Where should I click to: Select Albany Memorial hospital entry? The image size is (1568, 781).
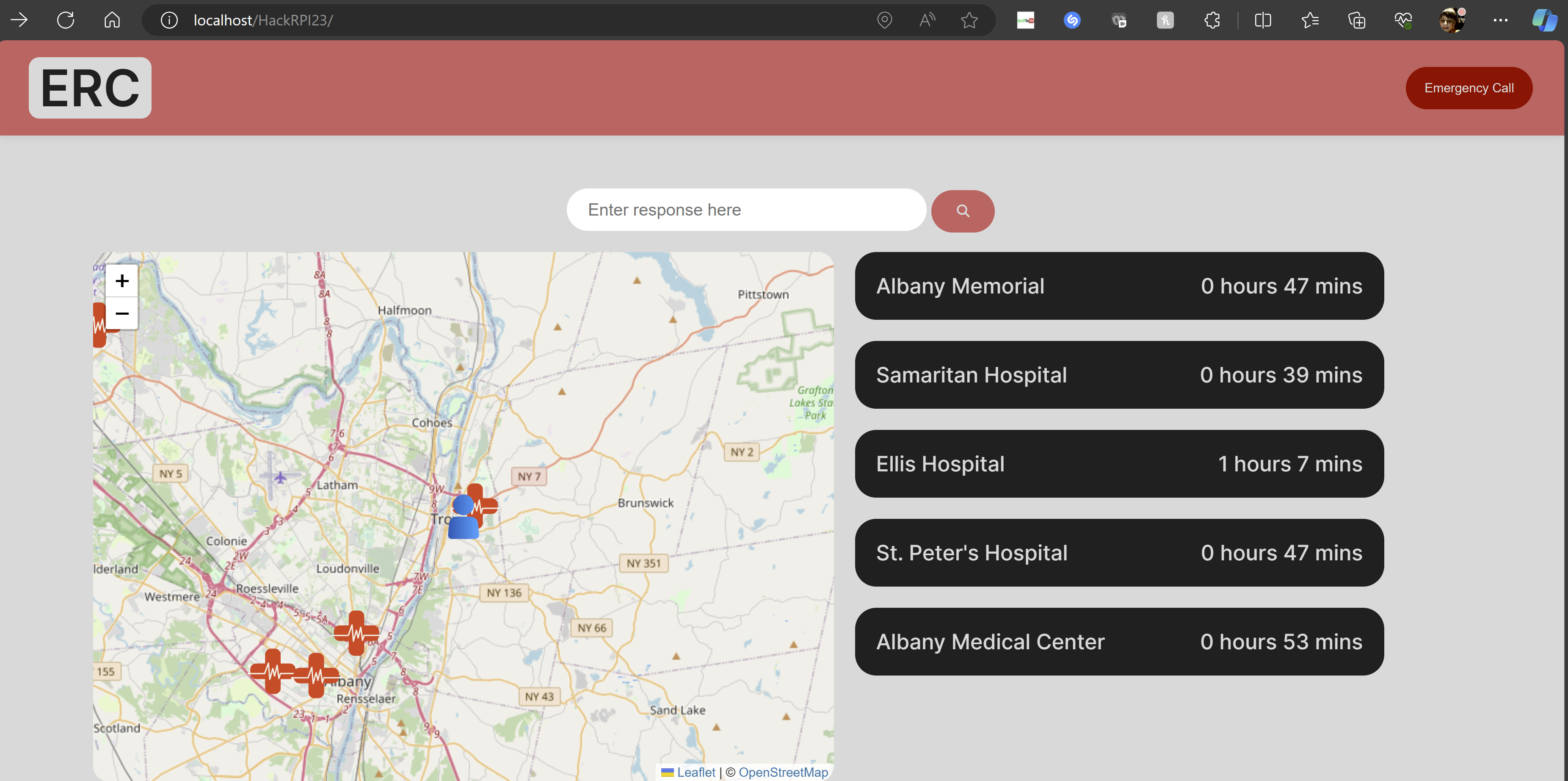point(1119,286)
